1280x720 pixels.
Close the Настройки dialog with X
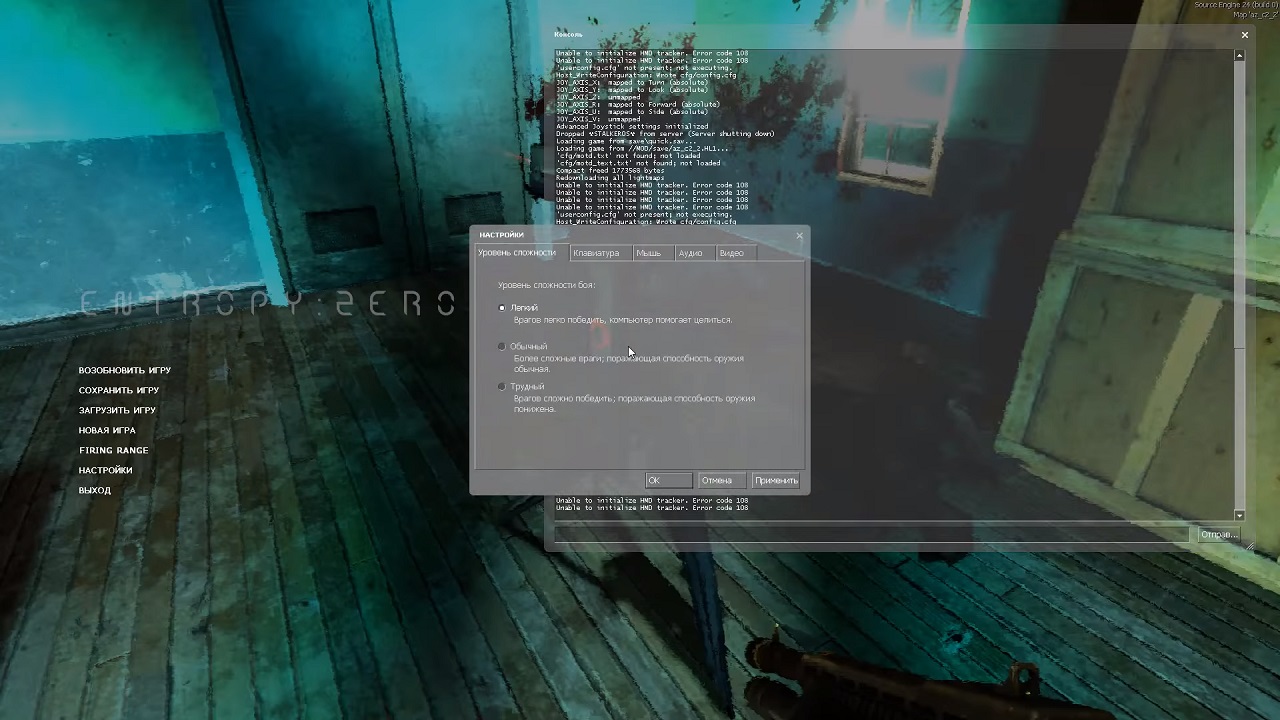click(799, 236)
